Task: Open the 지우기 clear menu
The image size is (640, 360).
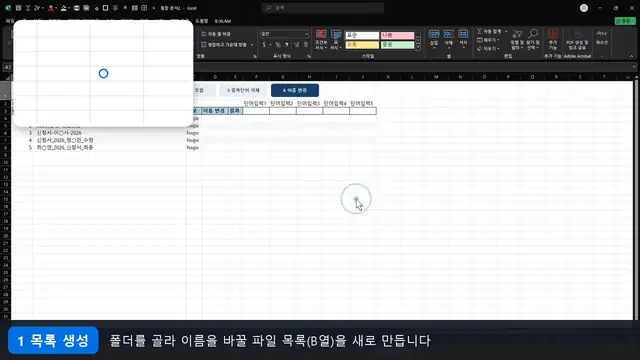Action: point(488,49)
